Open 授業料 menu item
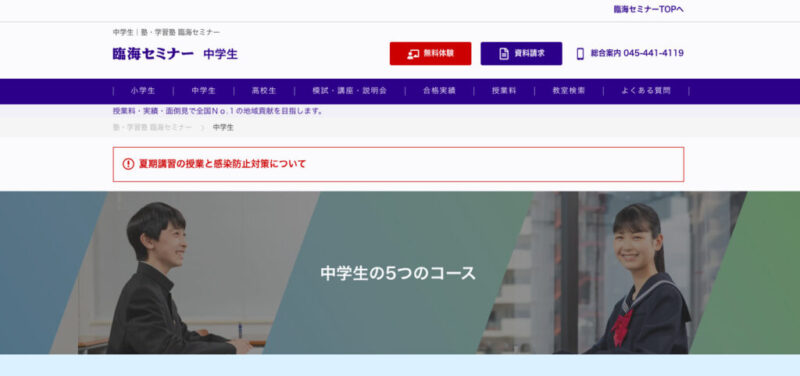 504,91
